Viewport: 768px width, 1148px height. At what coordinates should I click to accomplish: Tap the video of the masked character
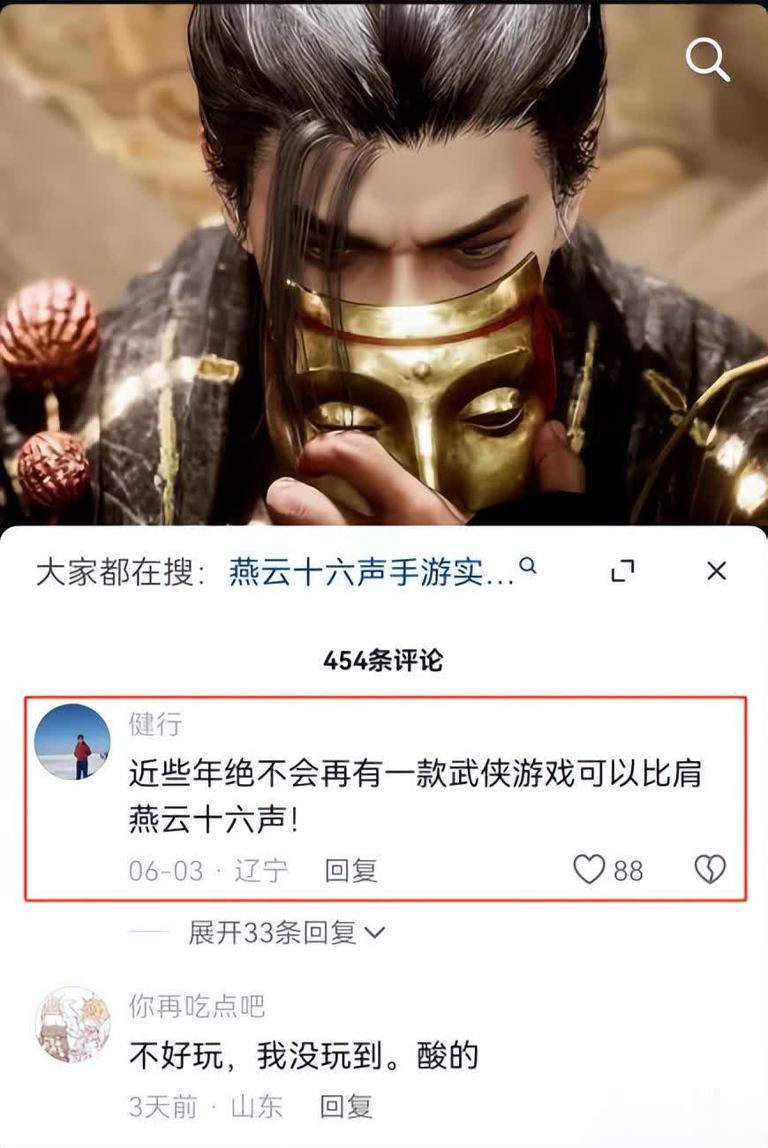point(384,264)
